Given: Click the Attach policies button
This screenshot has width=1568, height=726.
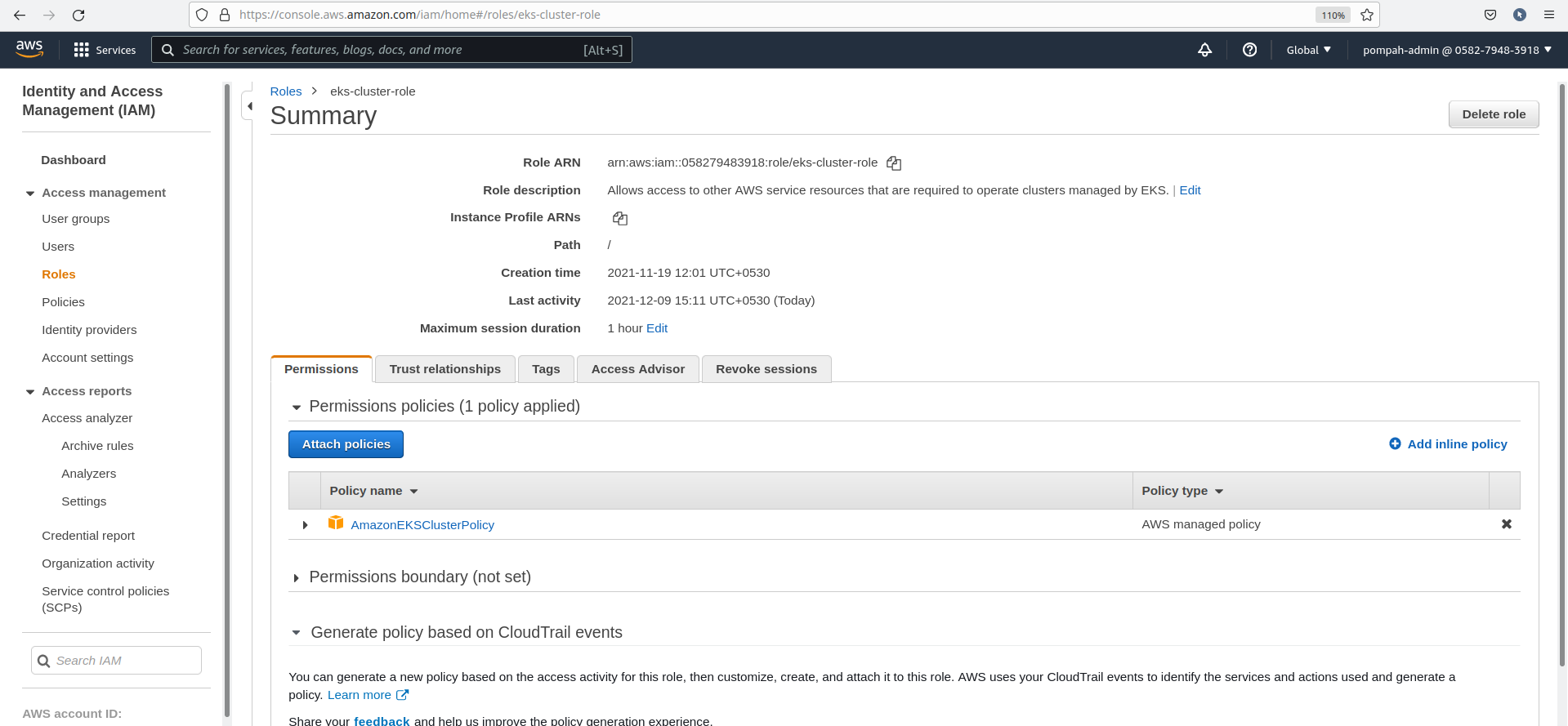Looking at the screenshot, I should [x=346, y=444].
